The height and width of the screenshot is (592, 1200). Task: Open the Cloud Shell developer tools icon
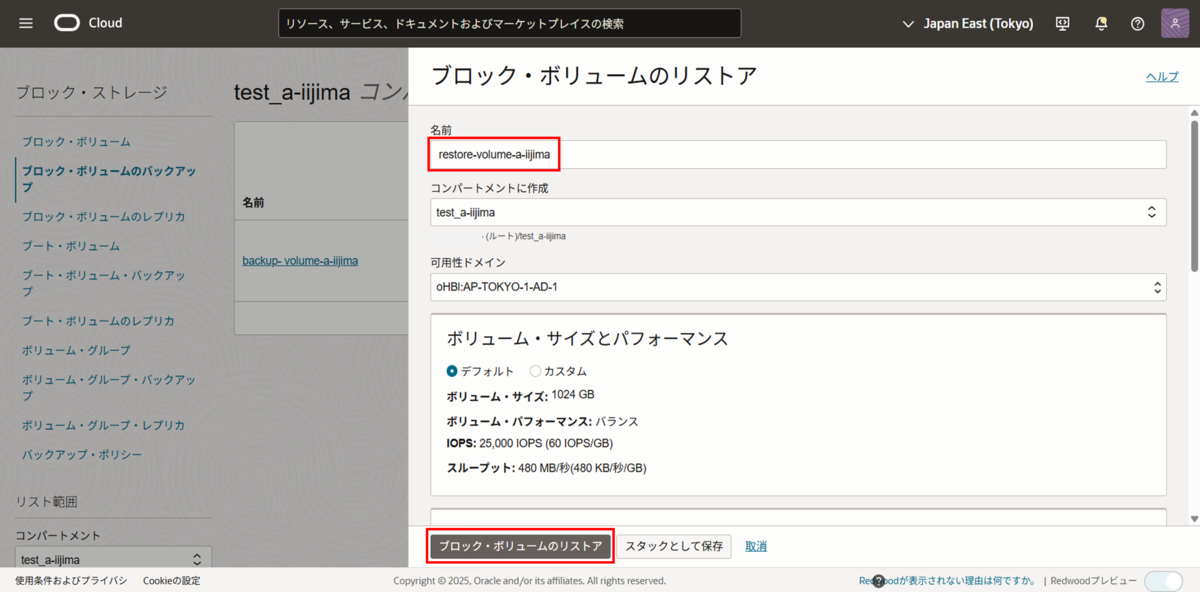[x=1063, y=23]
